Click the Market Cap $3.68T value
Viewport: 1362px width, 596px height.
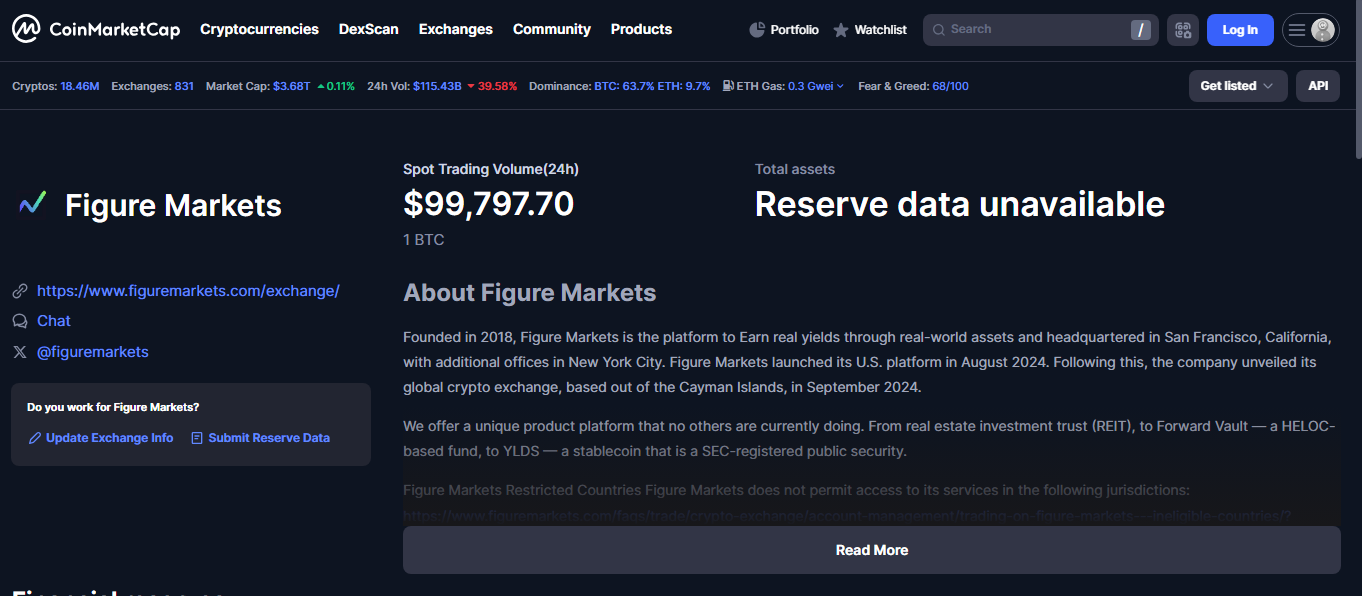291,86
